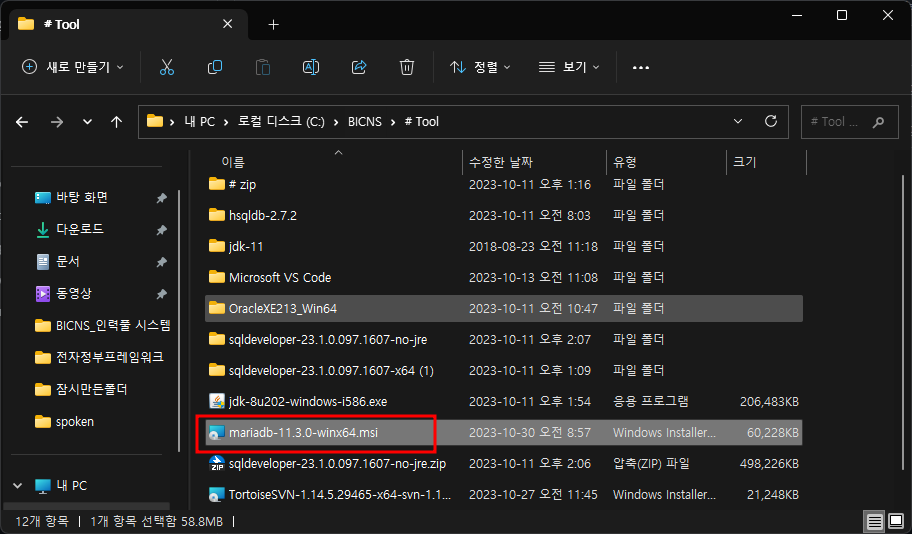Select sqldeveloper-23.1.0.097.1607-x64 (1) folder
This screenshot has width=912, height=534.
coord(504,371)
